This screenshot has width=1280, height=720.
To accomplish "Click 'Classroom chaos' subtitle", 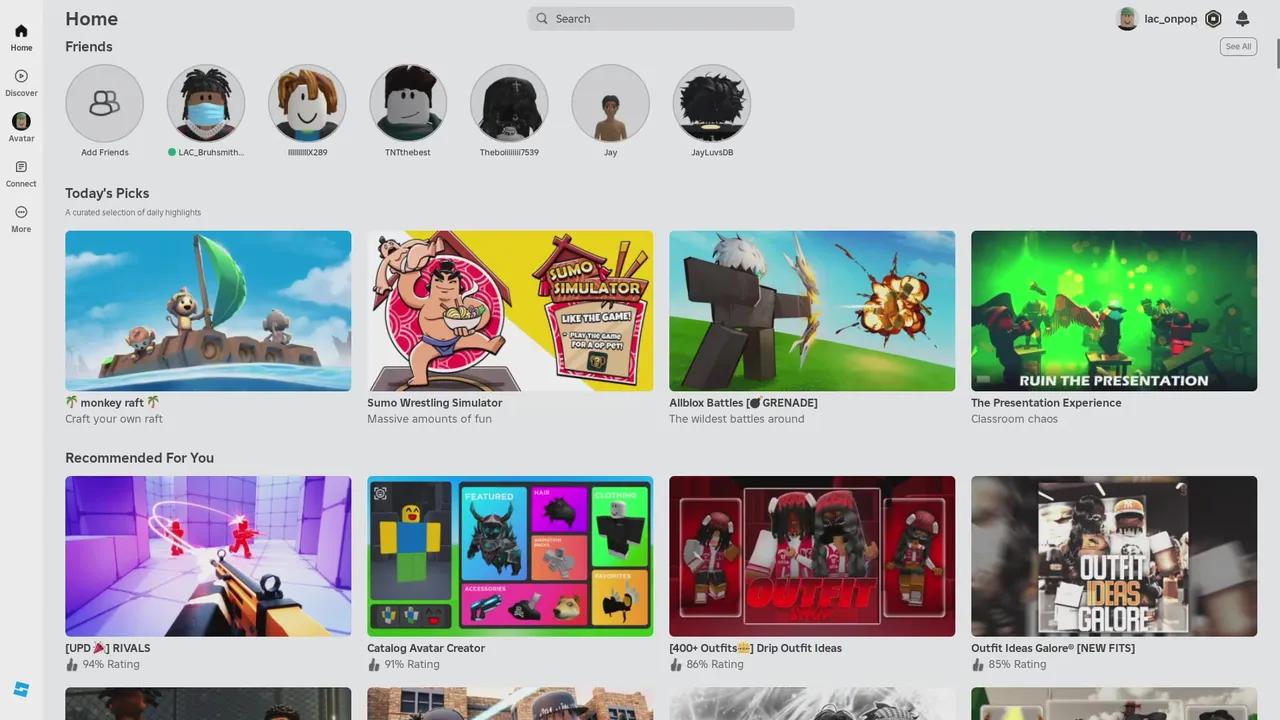I will point(1014,419).
